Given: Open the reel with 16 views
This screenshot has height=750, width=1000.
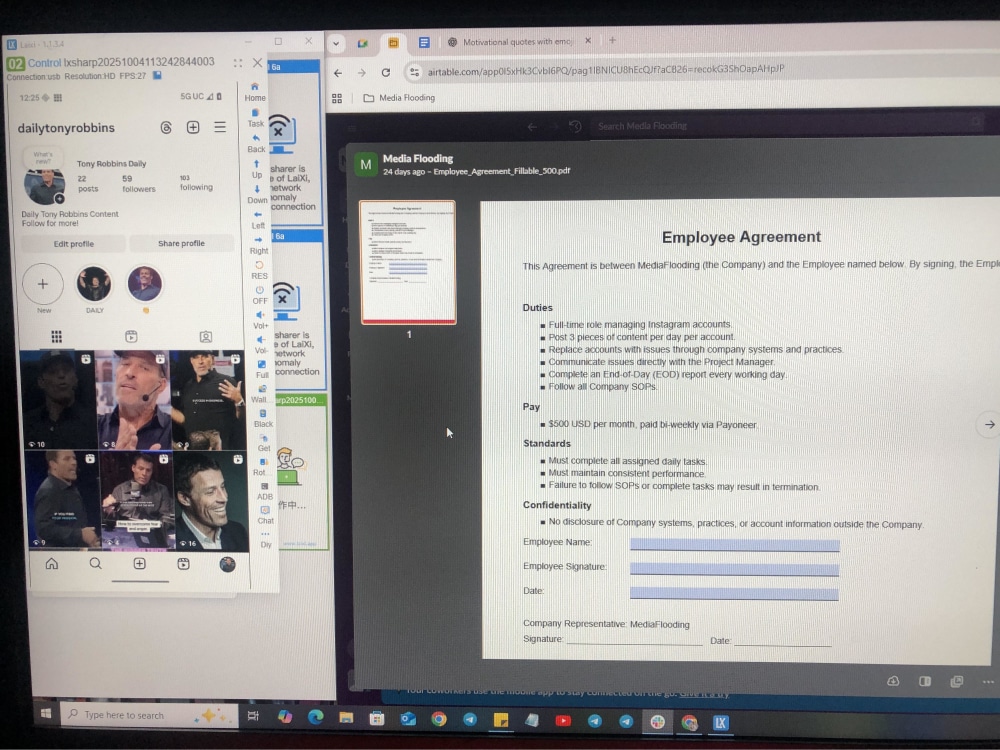Looking at the screenshot, I should (x=212, y=501).
